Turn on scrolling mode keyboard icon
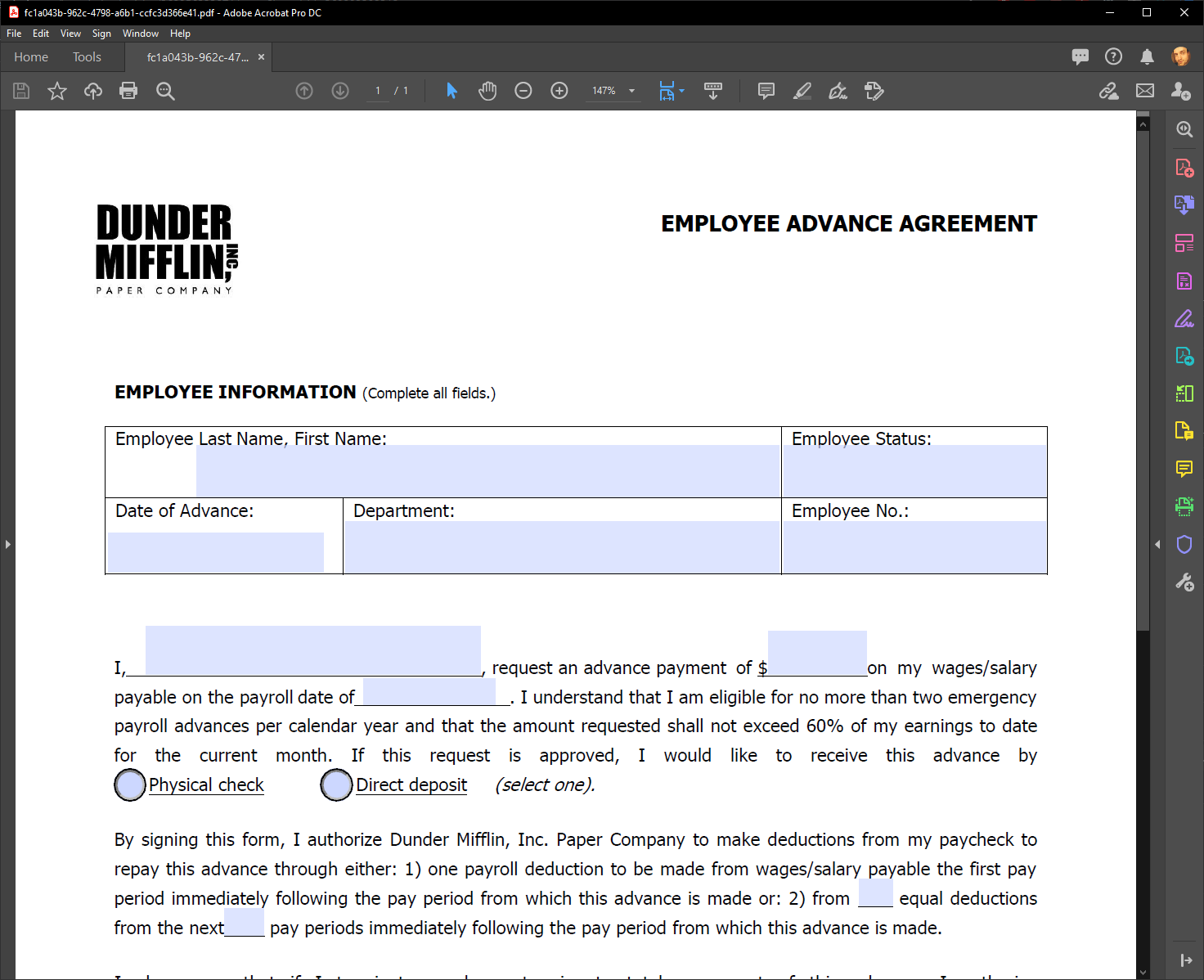 pyautogui.click(x=713, y=91)
